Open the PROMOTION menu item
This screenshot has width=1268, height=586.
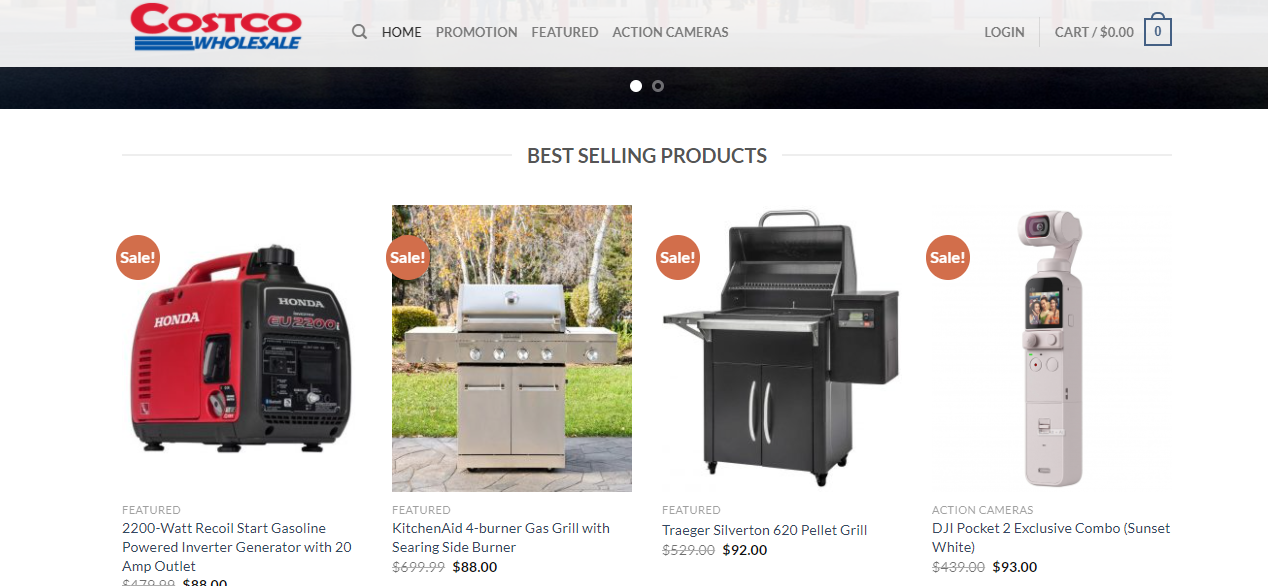[x=477, y=32]
